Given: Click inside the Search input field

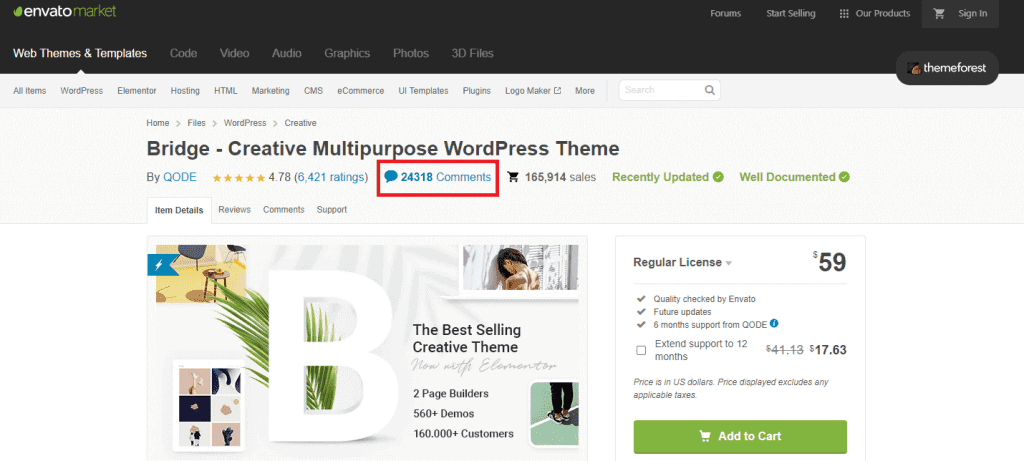Looking at the screenshot, I should coord(661,90).
